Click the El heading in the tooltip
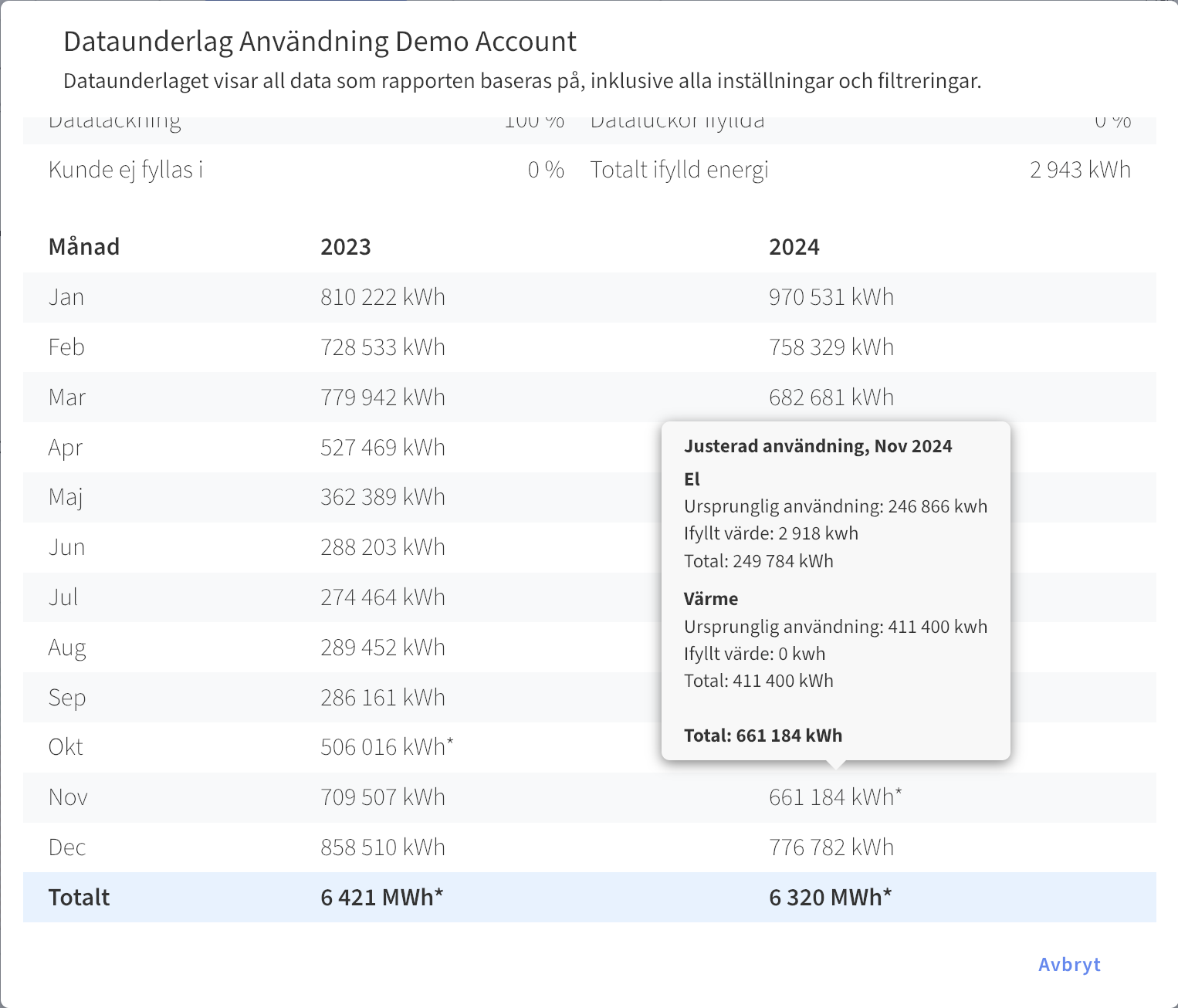This screenshot has height=1008, width=1178. (x=692, y=479)
